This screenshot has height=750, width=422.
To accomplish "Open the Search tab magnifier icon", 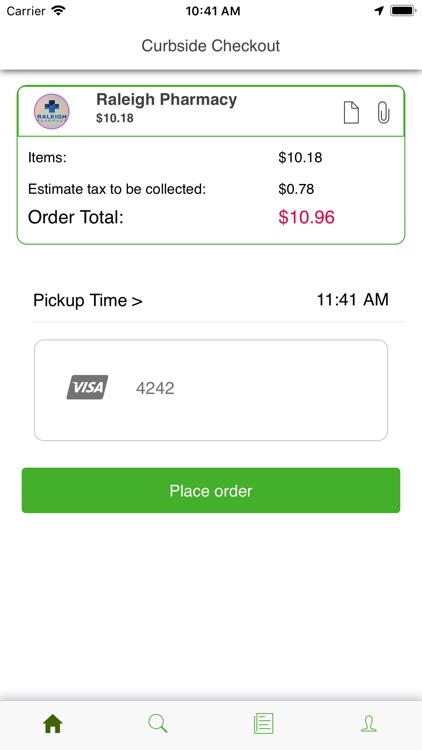I will [x=158, y=723].
